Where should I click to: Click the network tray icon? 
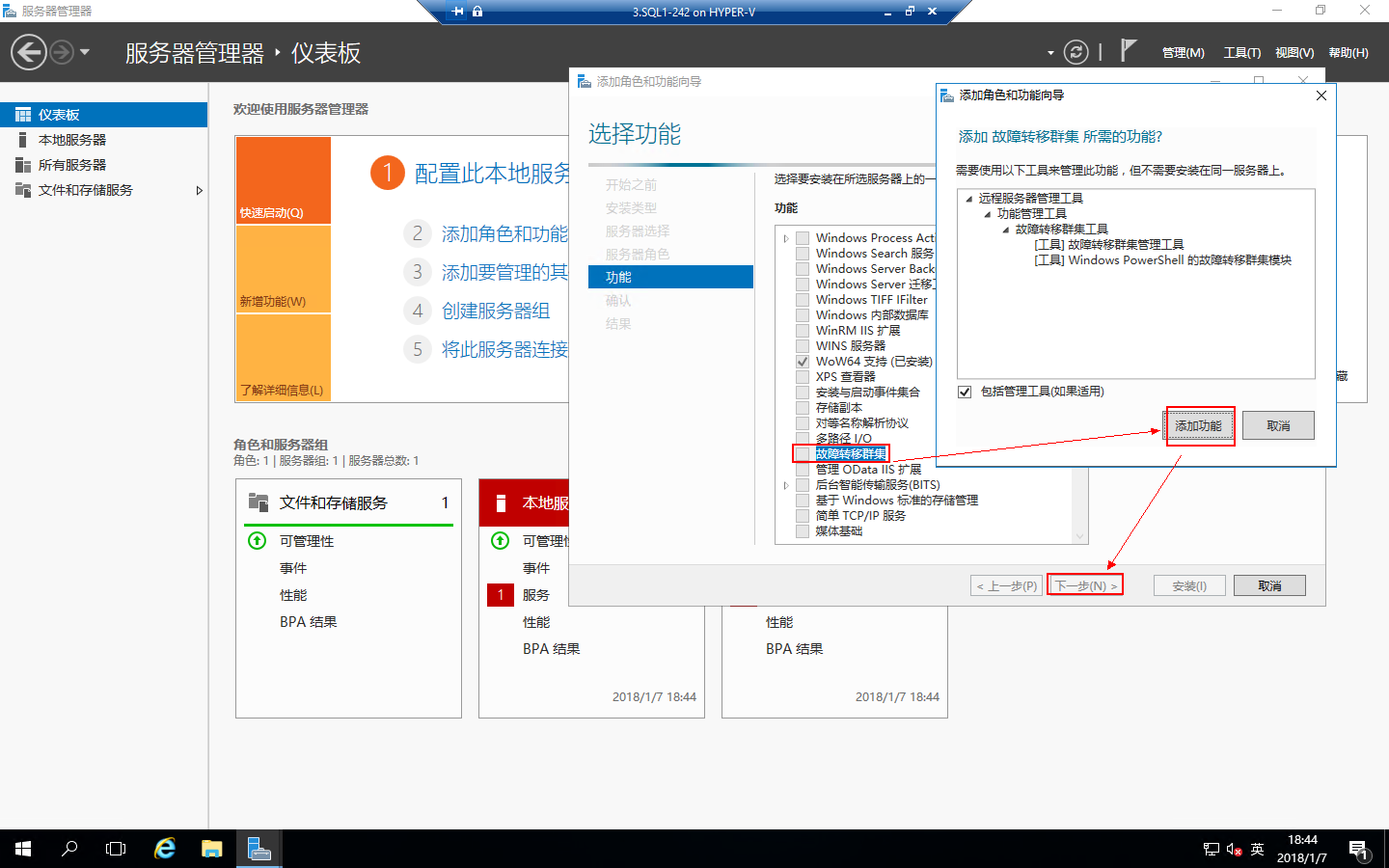point(1212,850)
